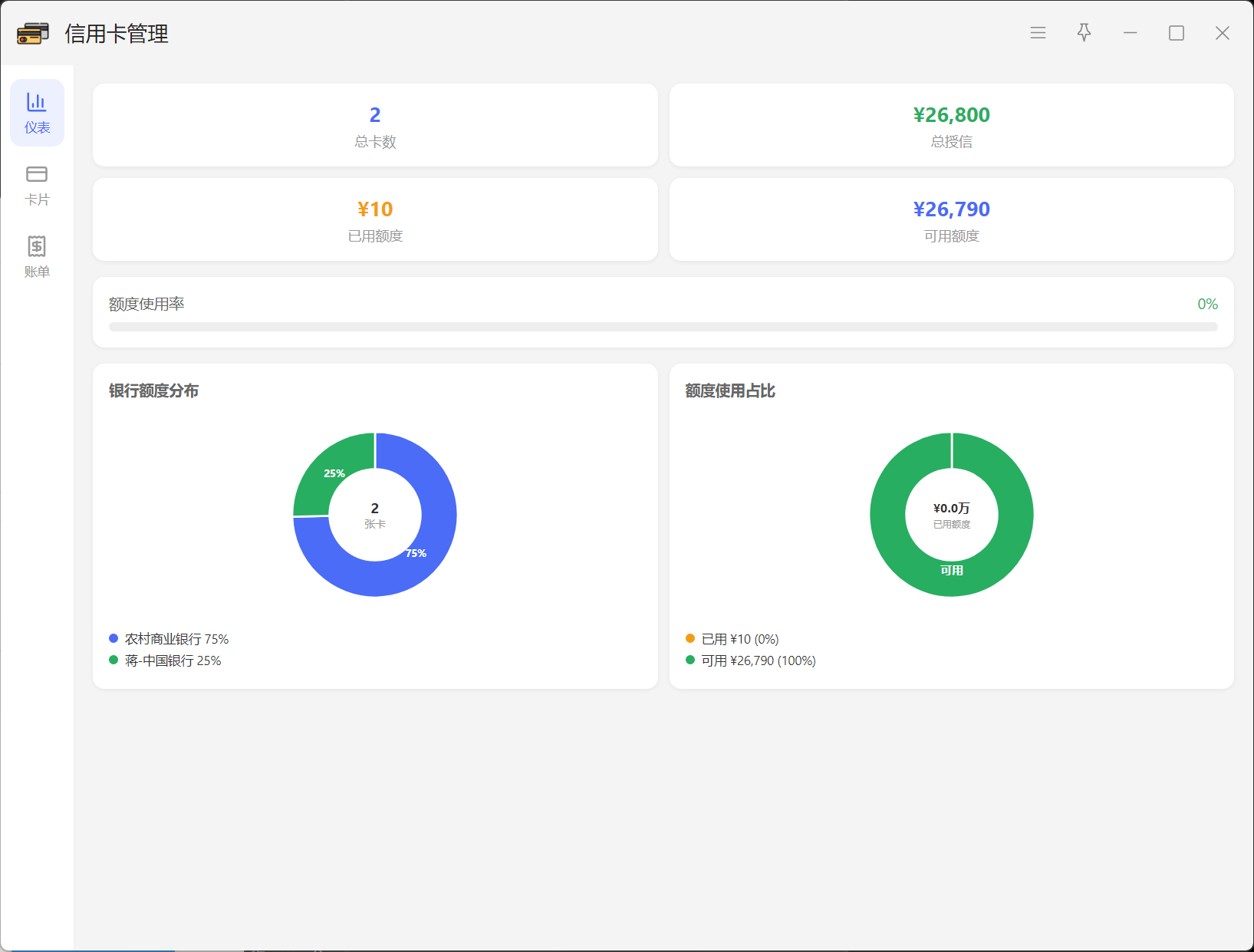Toggle 蒋-中国银行 25% legend entry
Image resolution: width=1254 pixels, height=952 pixels.
click(x=165, y=660)
